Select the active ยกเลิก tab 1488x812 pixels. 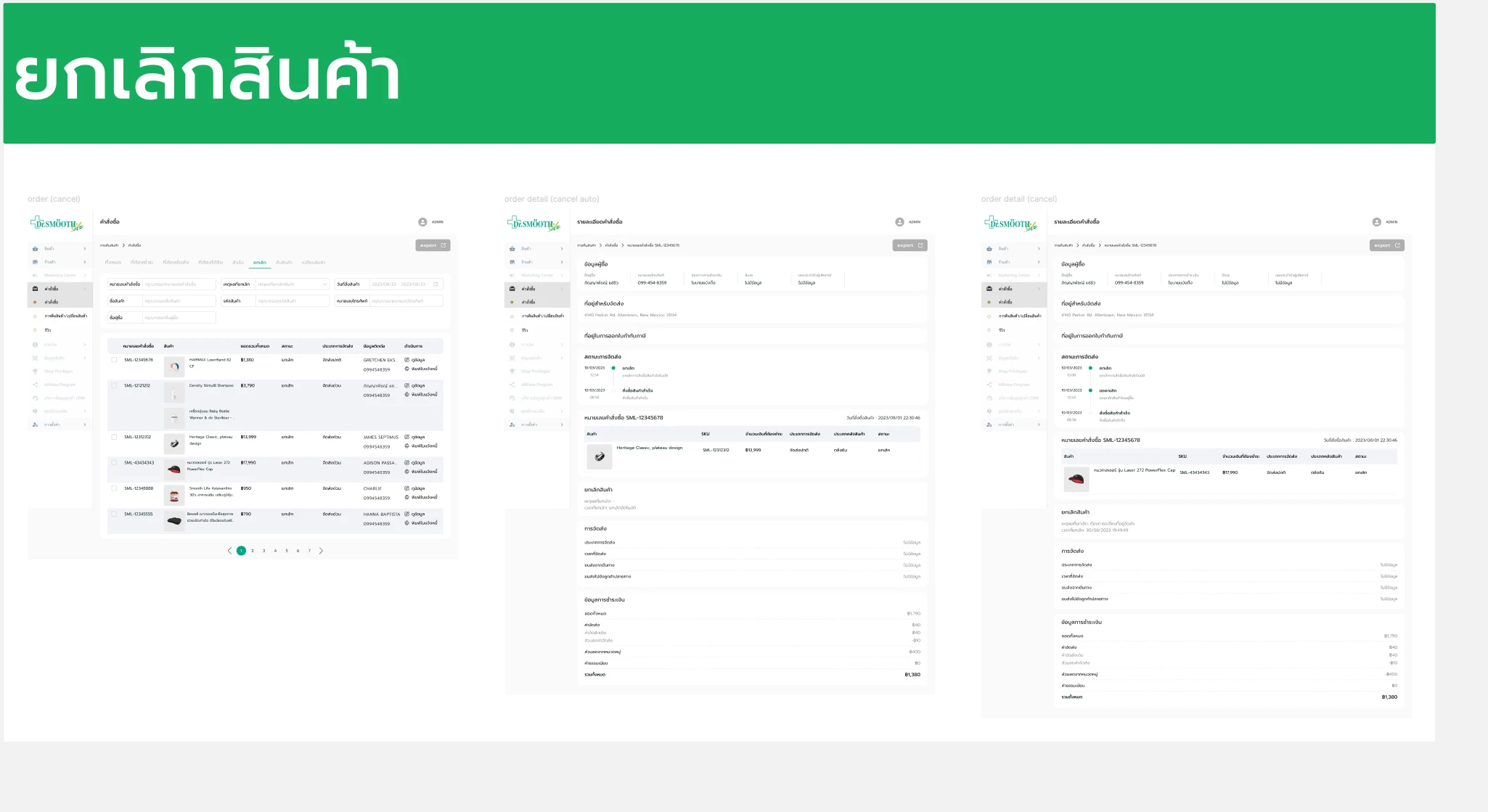(x=259, y=263)
